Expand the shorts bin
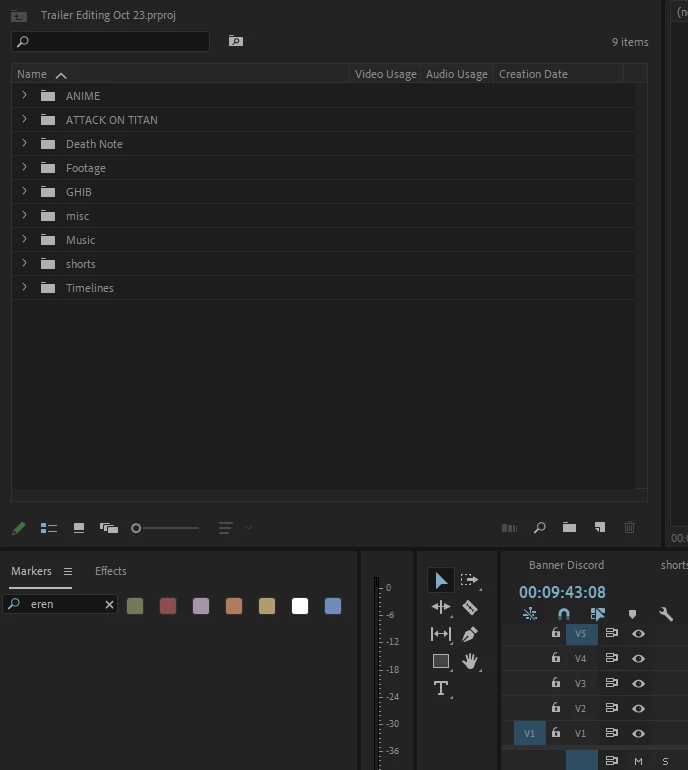 tap(24, 263)
